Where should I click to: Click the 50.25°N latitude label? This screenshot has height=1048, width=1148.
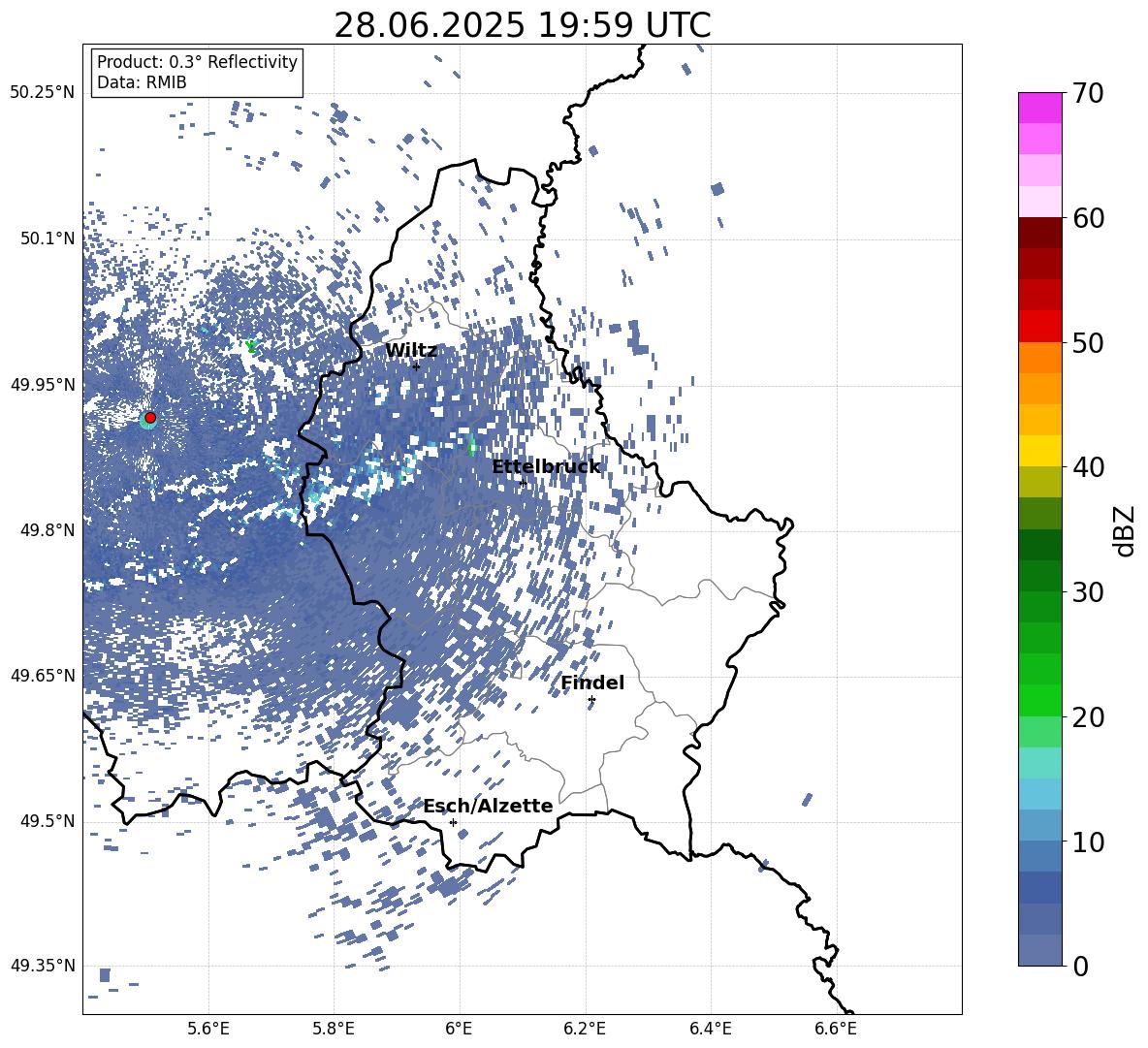43,93
